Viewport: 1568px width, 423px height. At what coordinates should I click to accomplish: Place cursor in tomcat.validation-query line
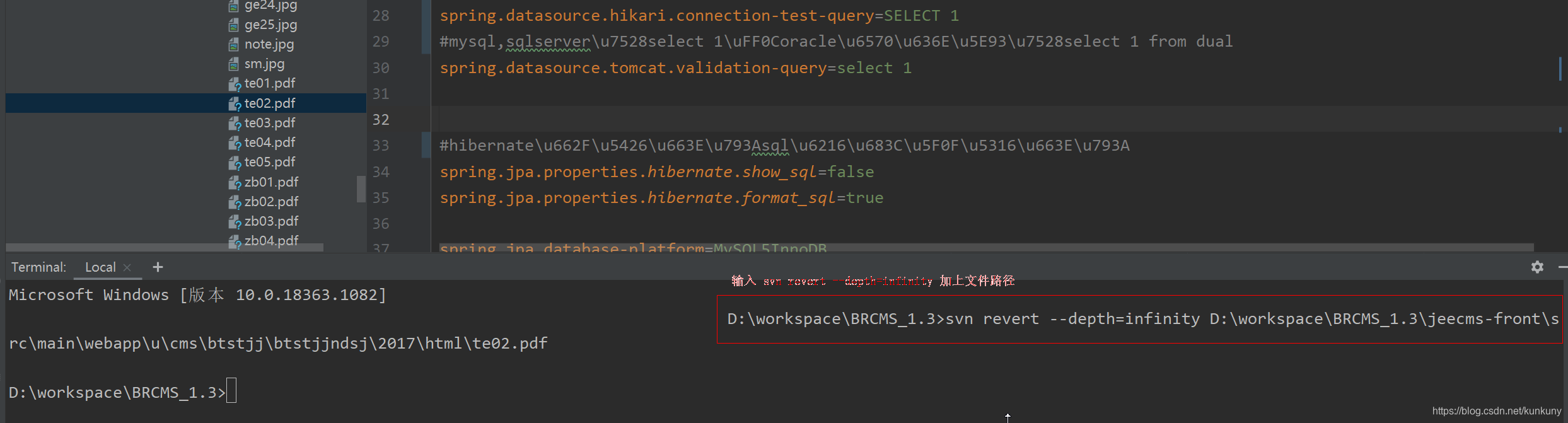coord(676,68)
